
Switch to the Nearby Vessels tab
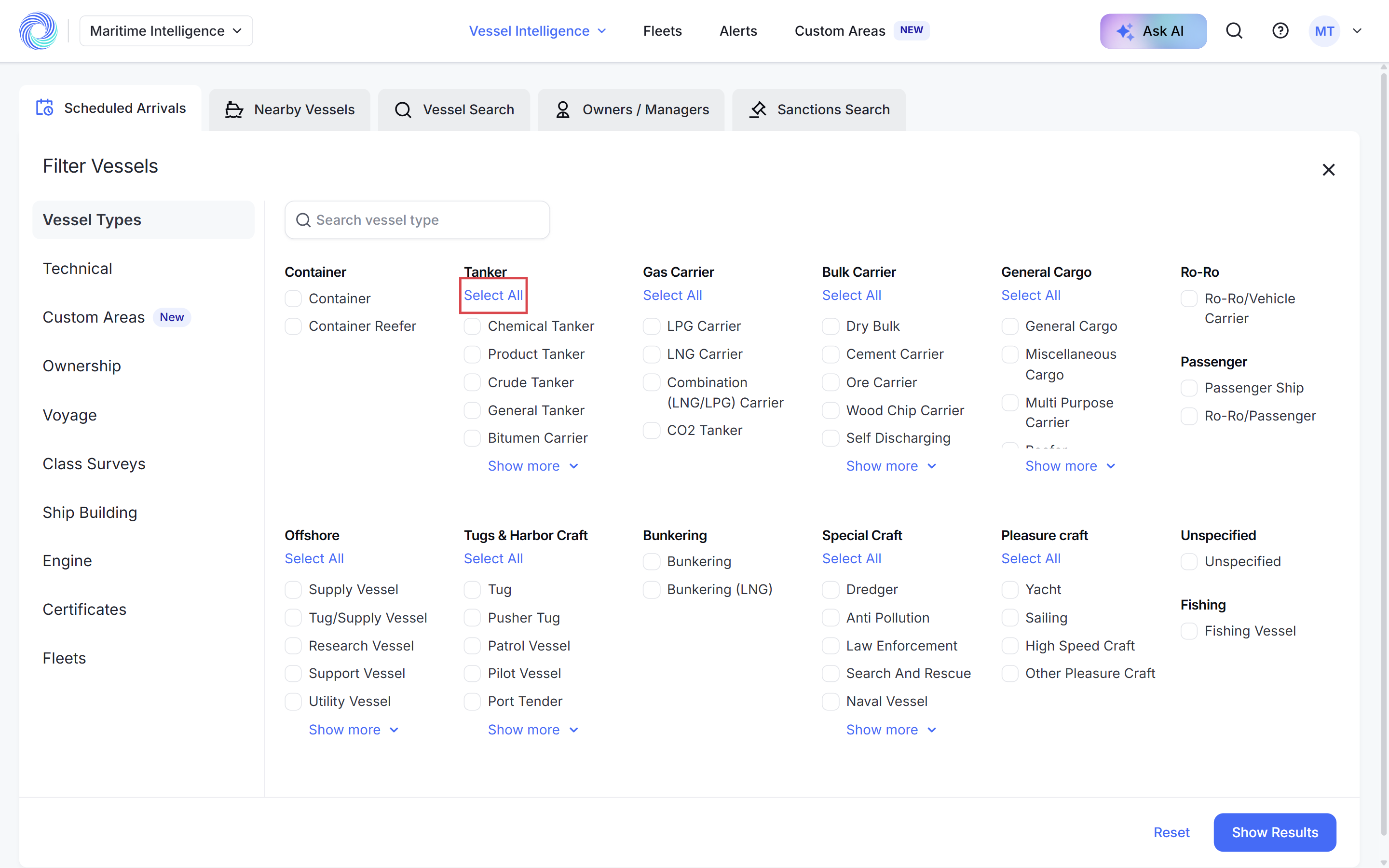(x=289, y=109)
